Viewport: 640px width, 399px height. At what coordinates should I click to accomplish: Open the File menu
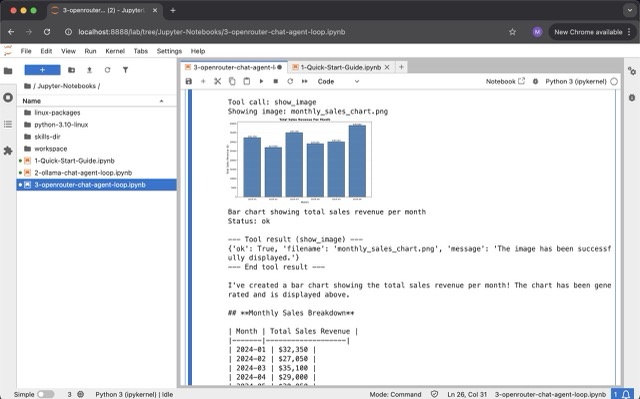pyautogui.click(x=26, y=51)
